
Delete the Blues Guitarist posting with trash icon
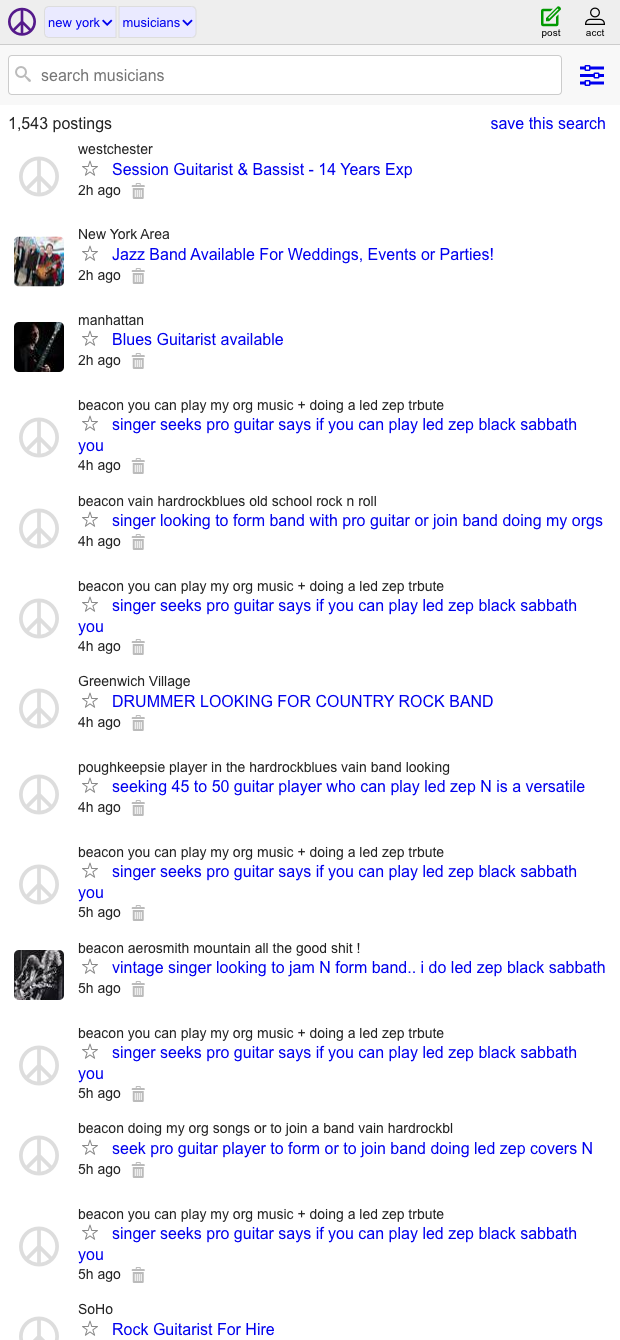(x=137, y=361)
